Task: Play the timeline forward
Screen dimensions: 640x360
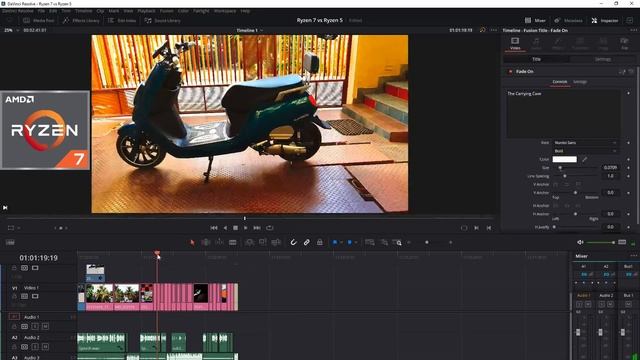Action: coord(246,228)
